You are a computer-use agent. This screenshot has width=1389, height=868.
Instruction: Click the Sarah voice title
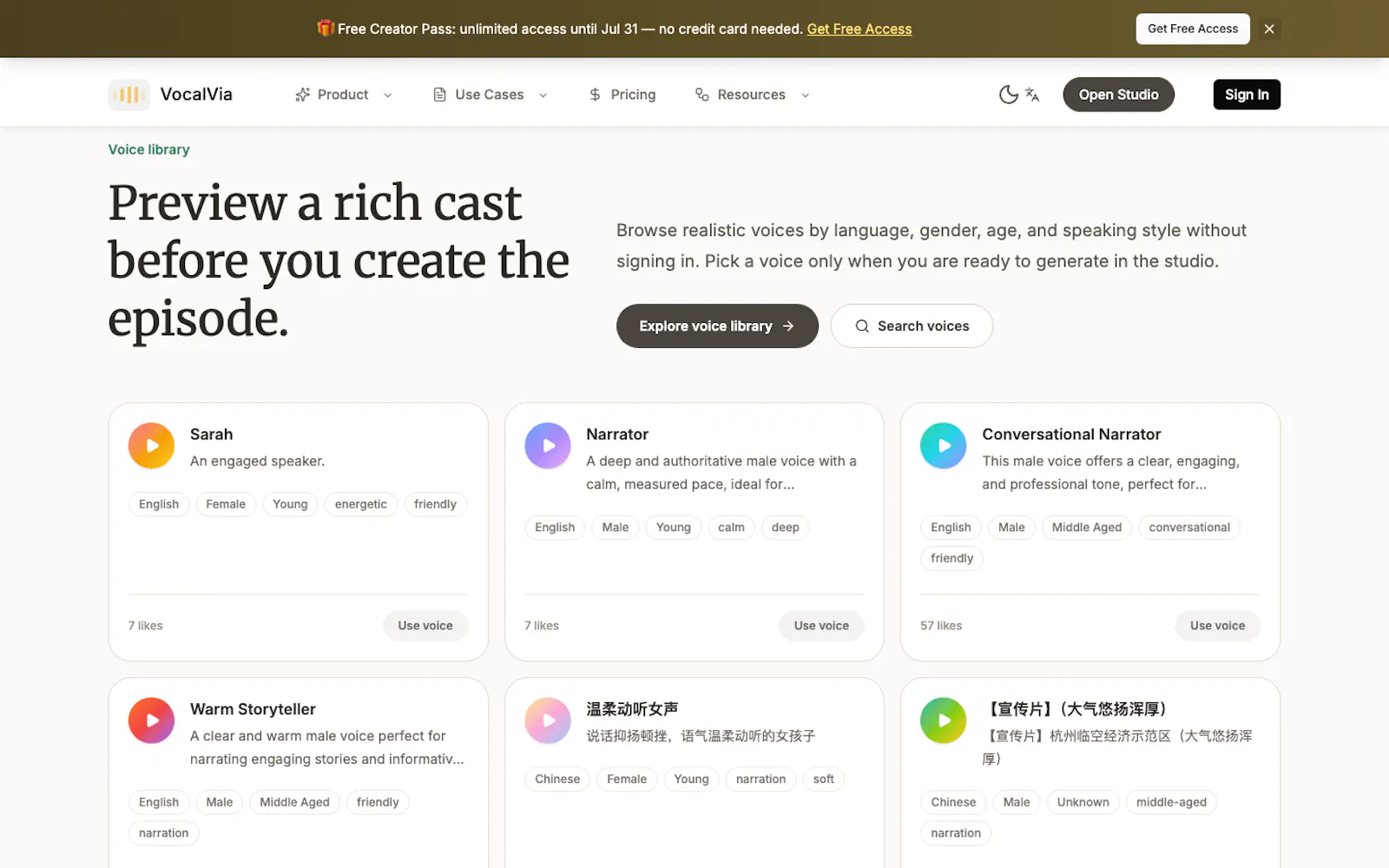click(x=212, y=435)
